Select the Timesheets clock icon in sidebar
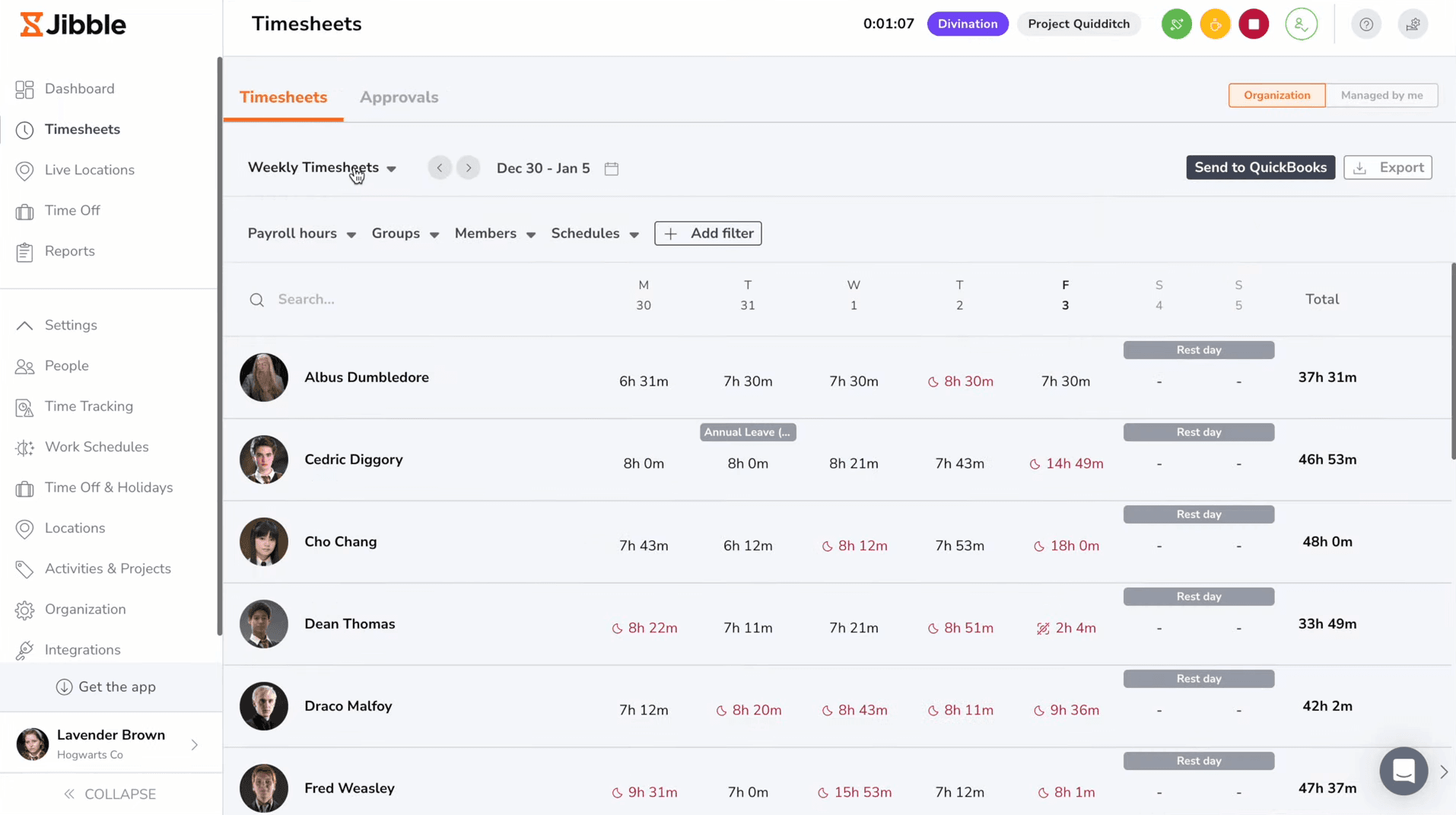 tap(24, 130)
